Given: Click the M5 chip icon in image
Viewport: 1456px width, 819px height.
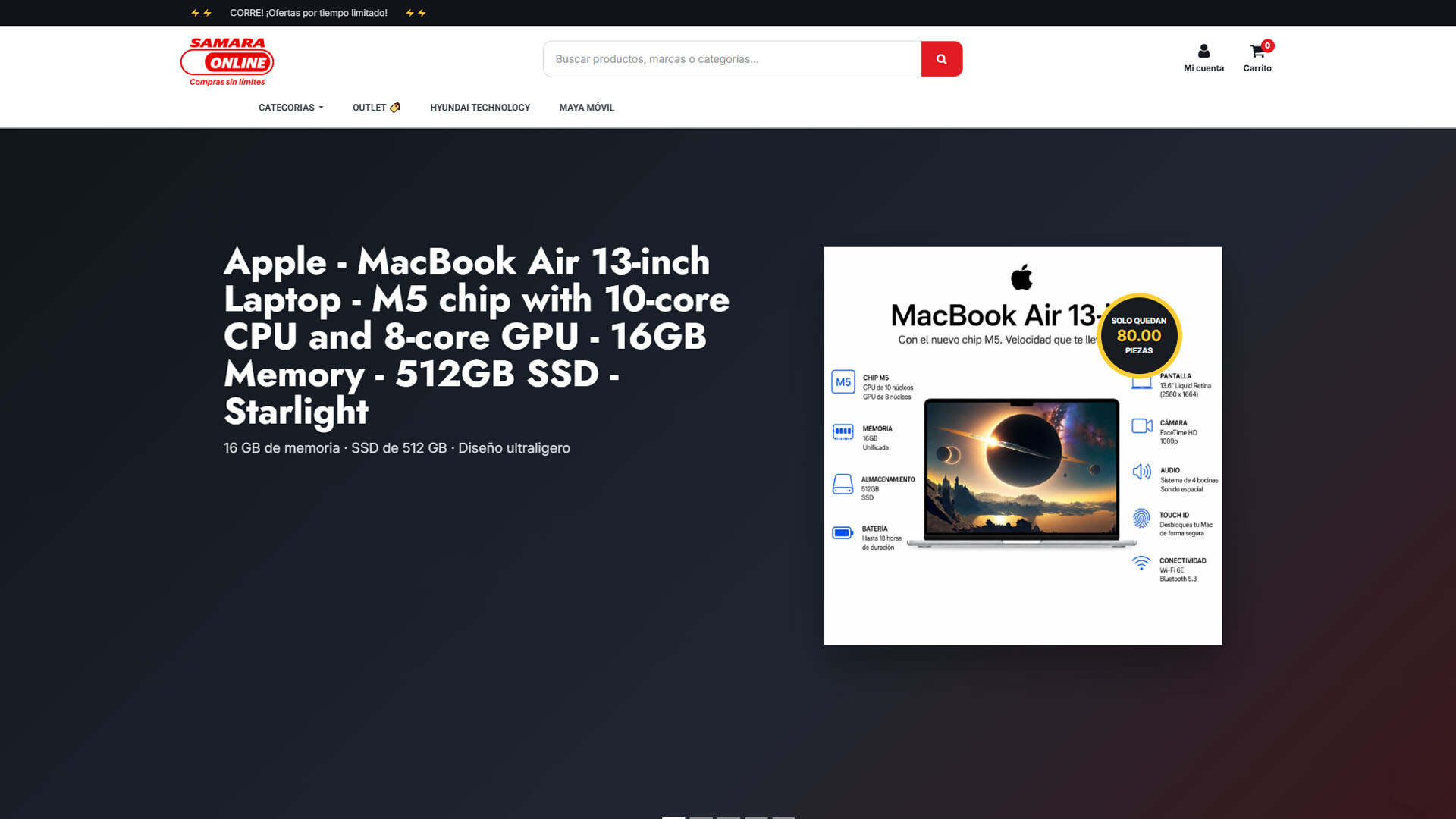Looking at the screenshot, I should click(843, 381).
